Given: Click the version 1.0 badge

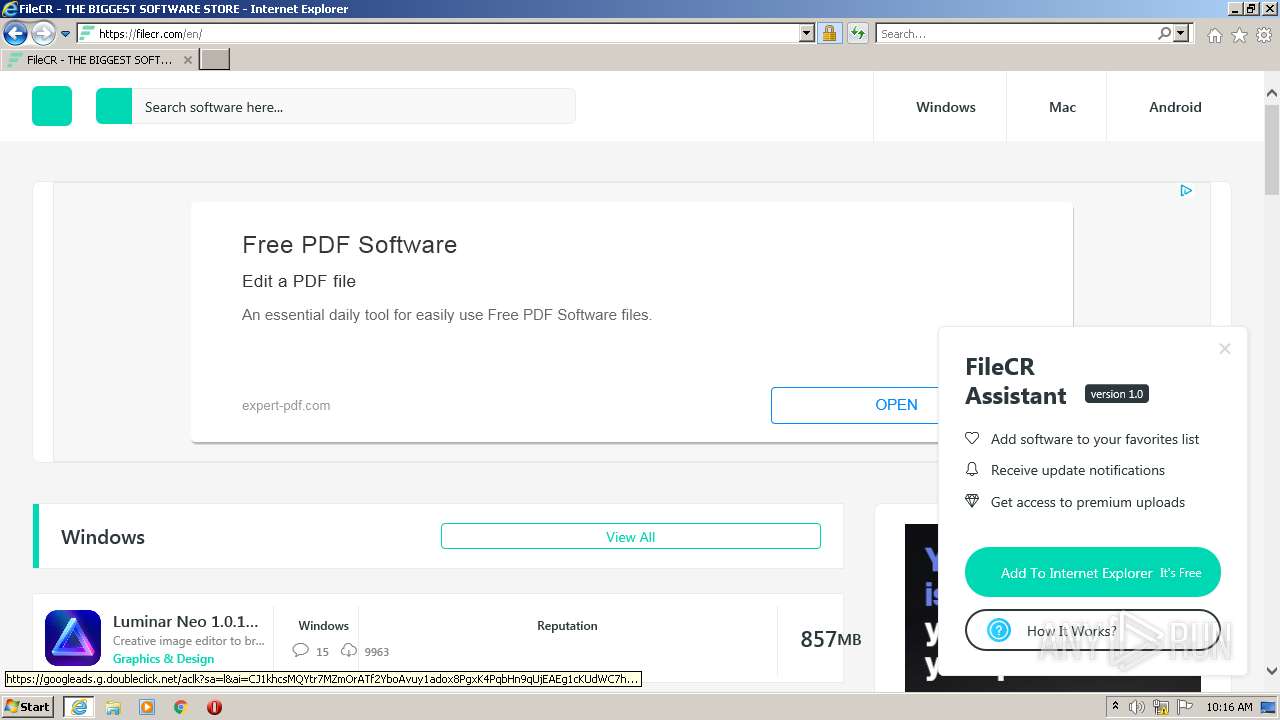Looking at the screenshot, I should [1117, 394].
